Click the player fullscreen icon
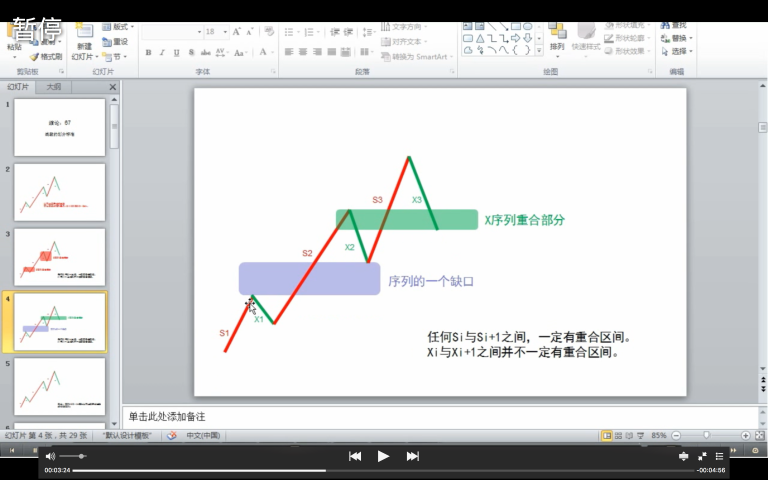Image resolution: width=768 pixels, height=480 pixels. [x=702, y=456]
